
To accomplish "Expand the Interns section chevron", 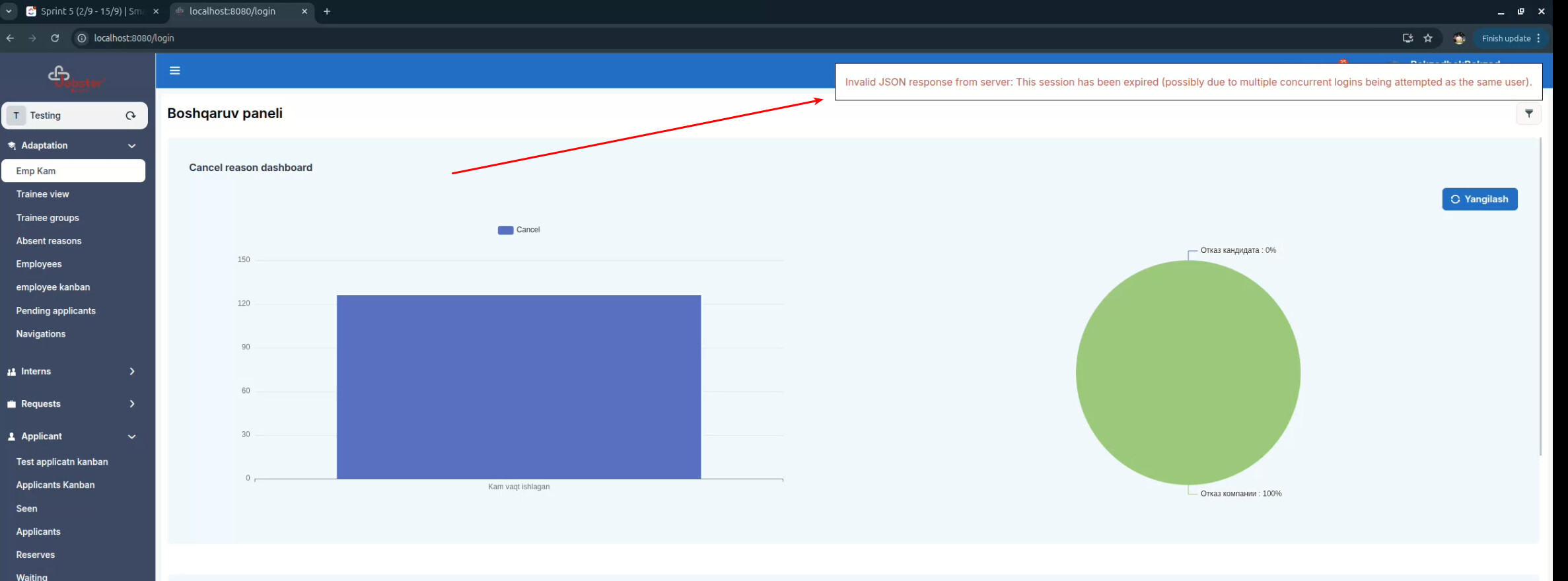I will click(x=132, y=372).
